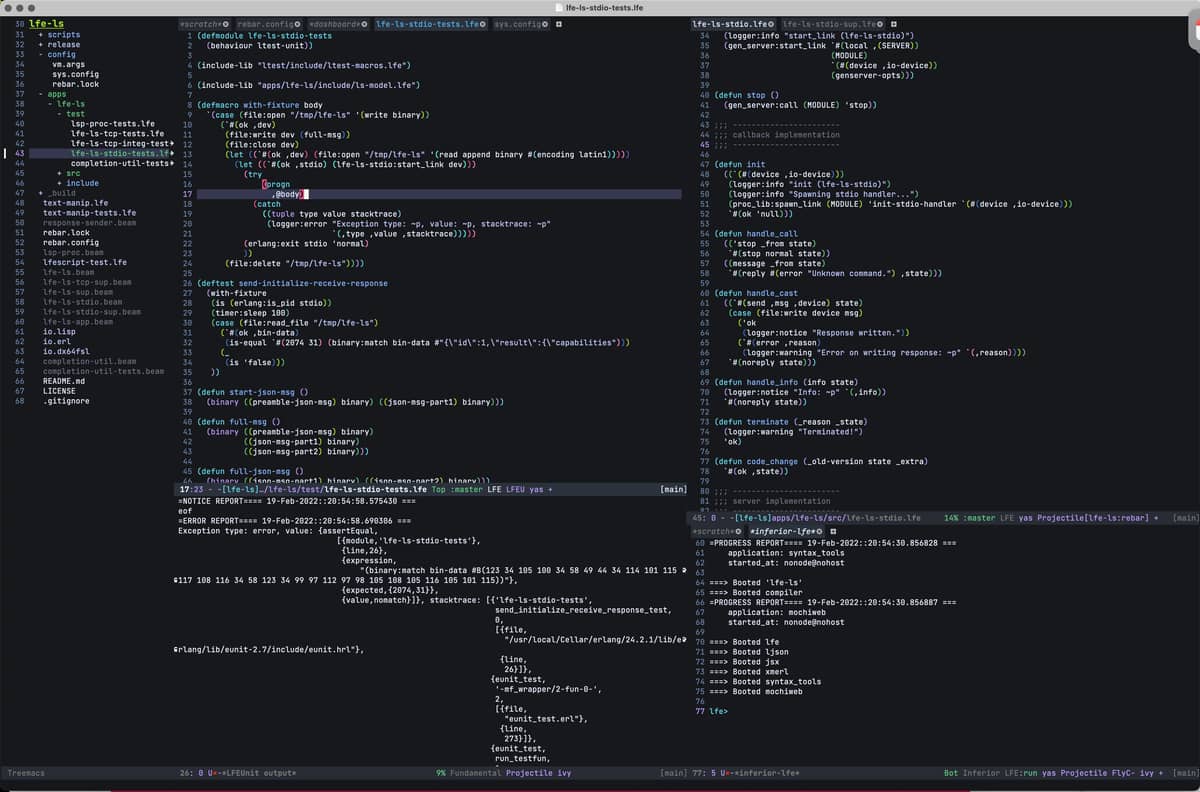Select the lfe-ls project root in Treemacs

tap(44, 23)
